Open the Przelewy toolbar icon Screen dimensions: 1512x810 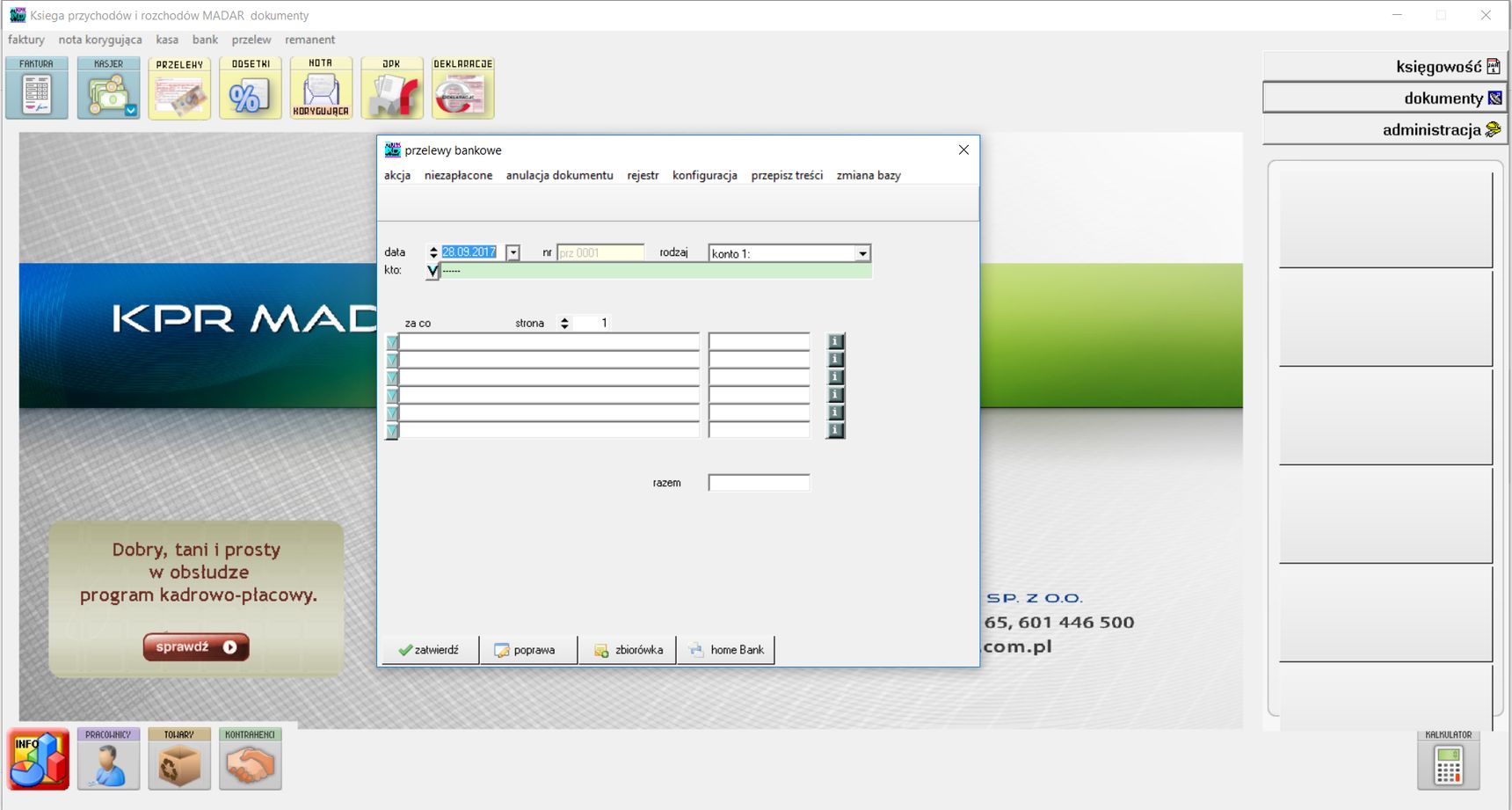[x=179, y=88]
